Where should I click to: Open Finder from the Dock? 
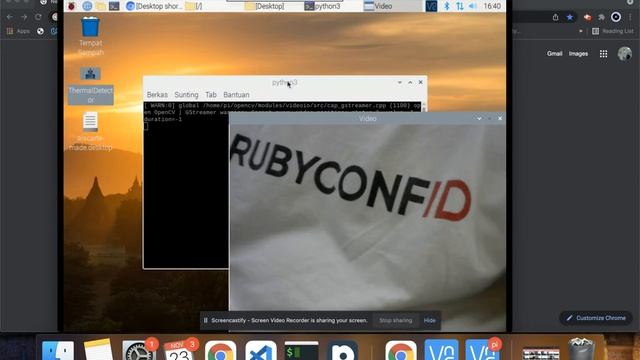coord(58,350)
